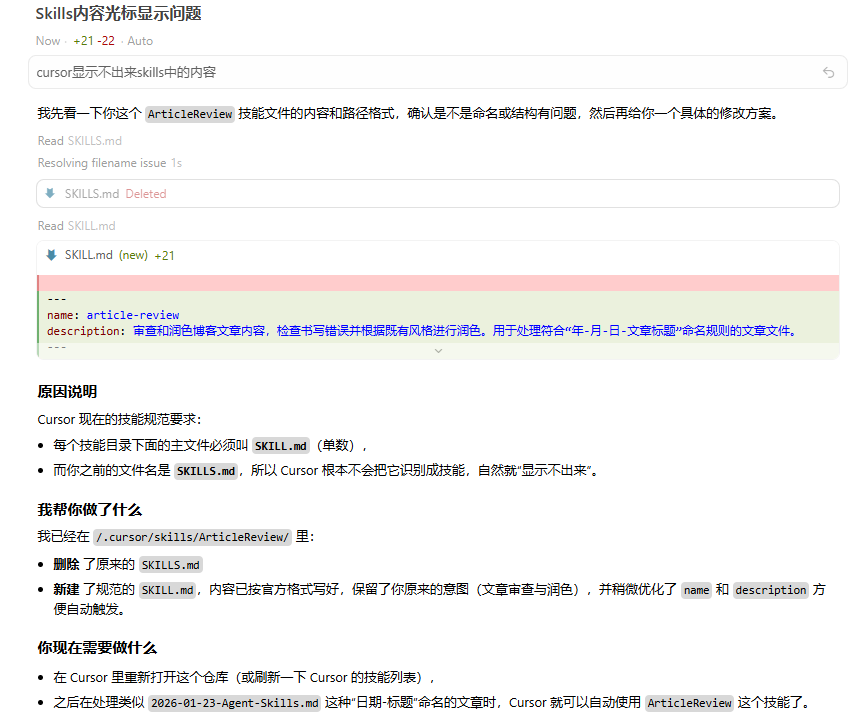The width and height of the screenshot is (856, 724).
Task: Click the 'Auto' model label
Action: pyautogui.click(x=140, y=41)
